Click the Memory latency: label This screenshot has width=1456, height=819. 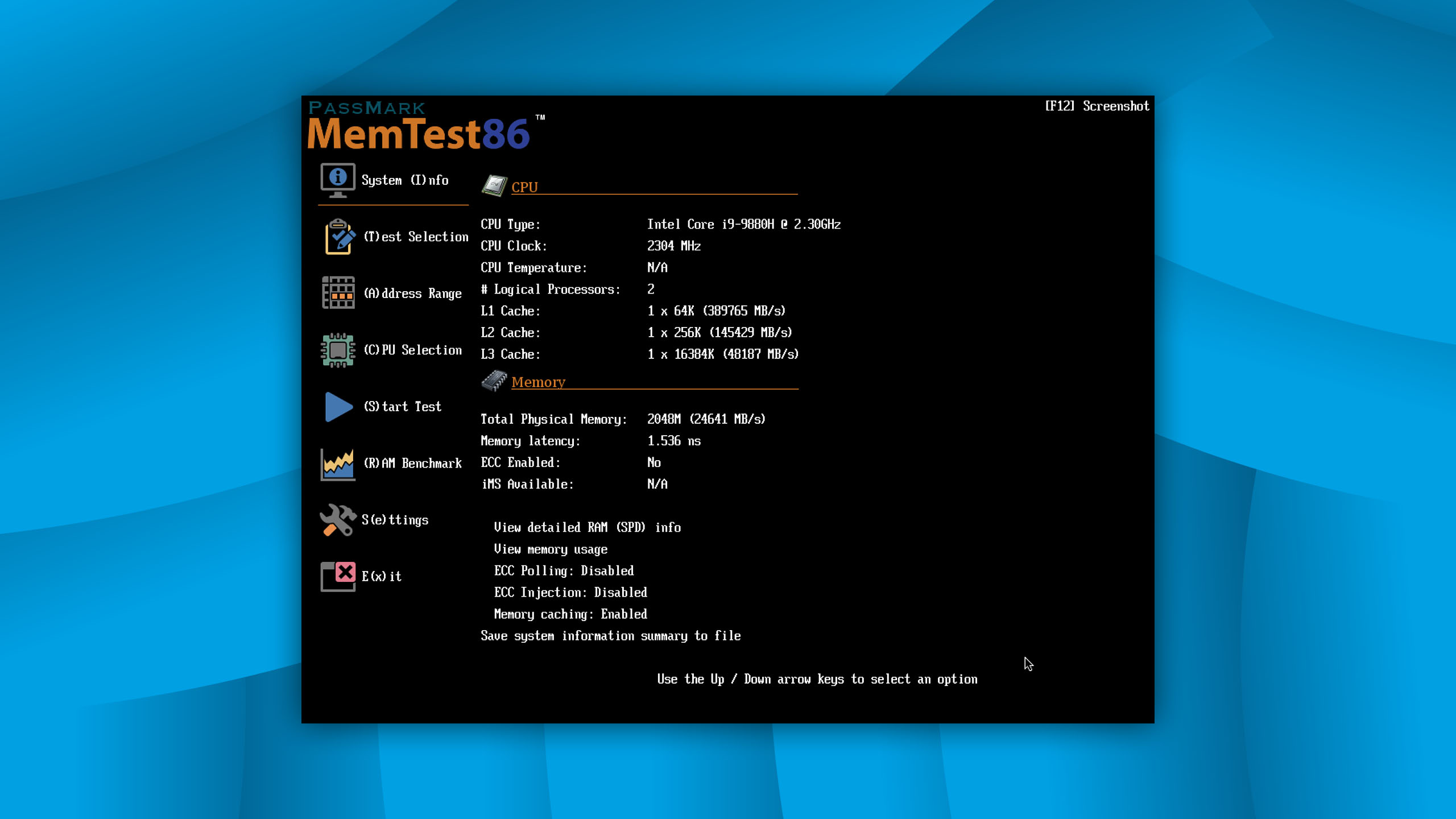coord(530,441)
